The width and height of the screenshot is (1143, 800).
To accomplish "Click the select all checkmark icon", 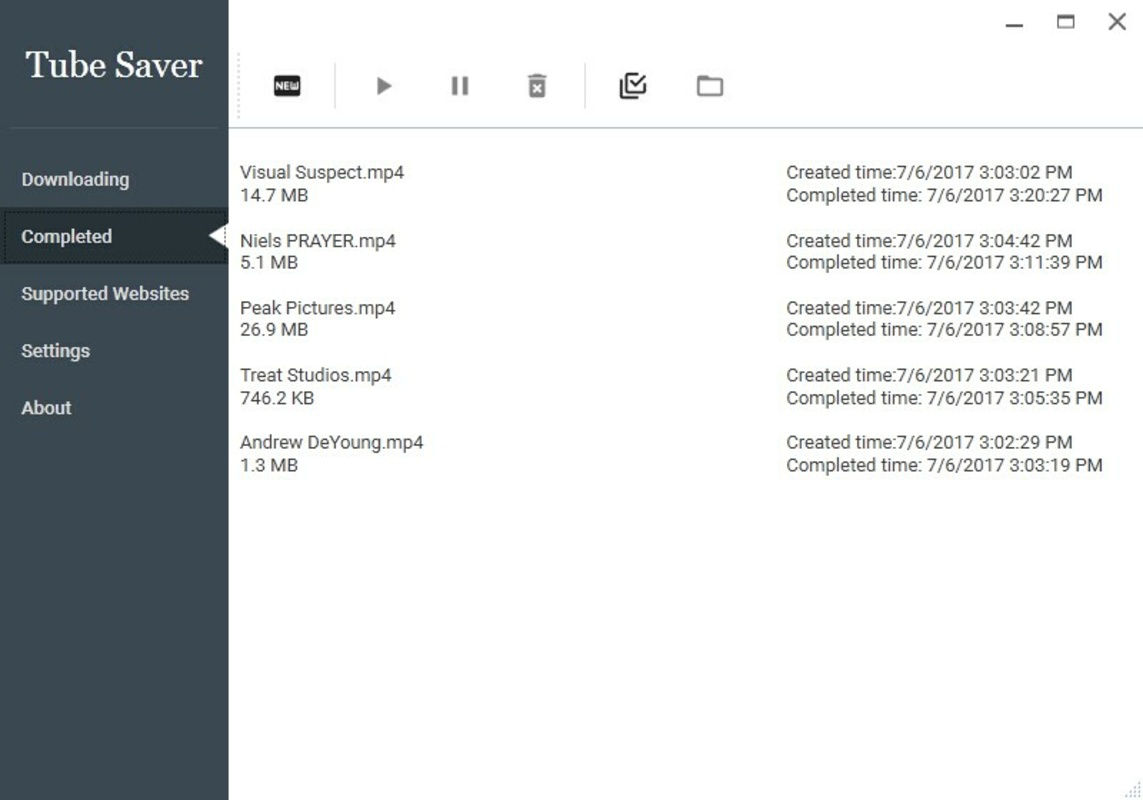I will 633,86.
